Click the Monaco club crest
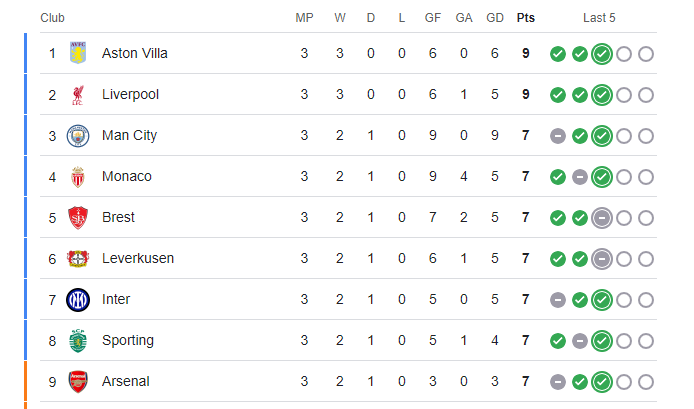This screenshot has width=694, height=409. pos(78,177)
